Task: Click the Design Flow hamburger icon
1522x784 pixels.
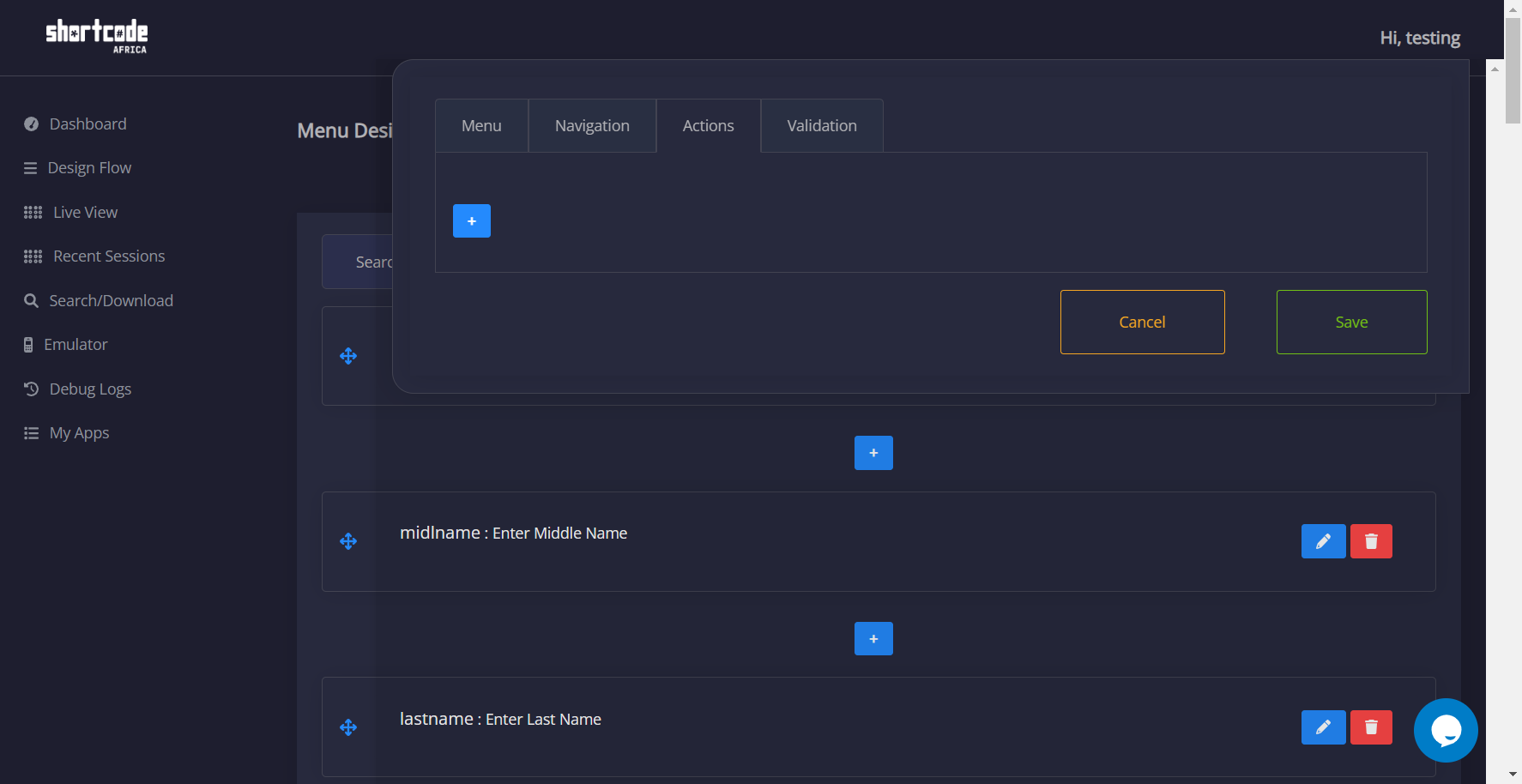Action: 31,168
